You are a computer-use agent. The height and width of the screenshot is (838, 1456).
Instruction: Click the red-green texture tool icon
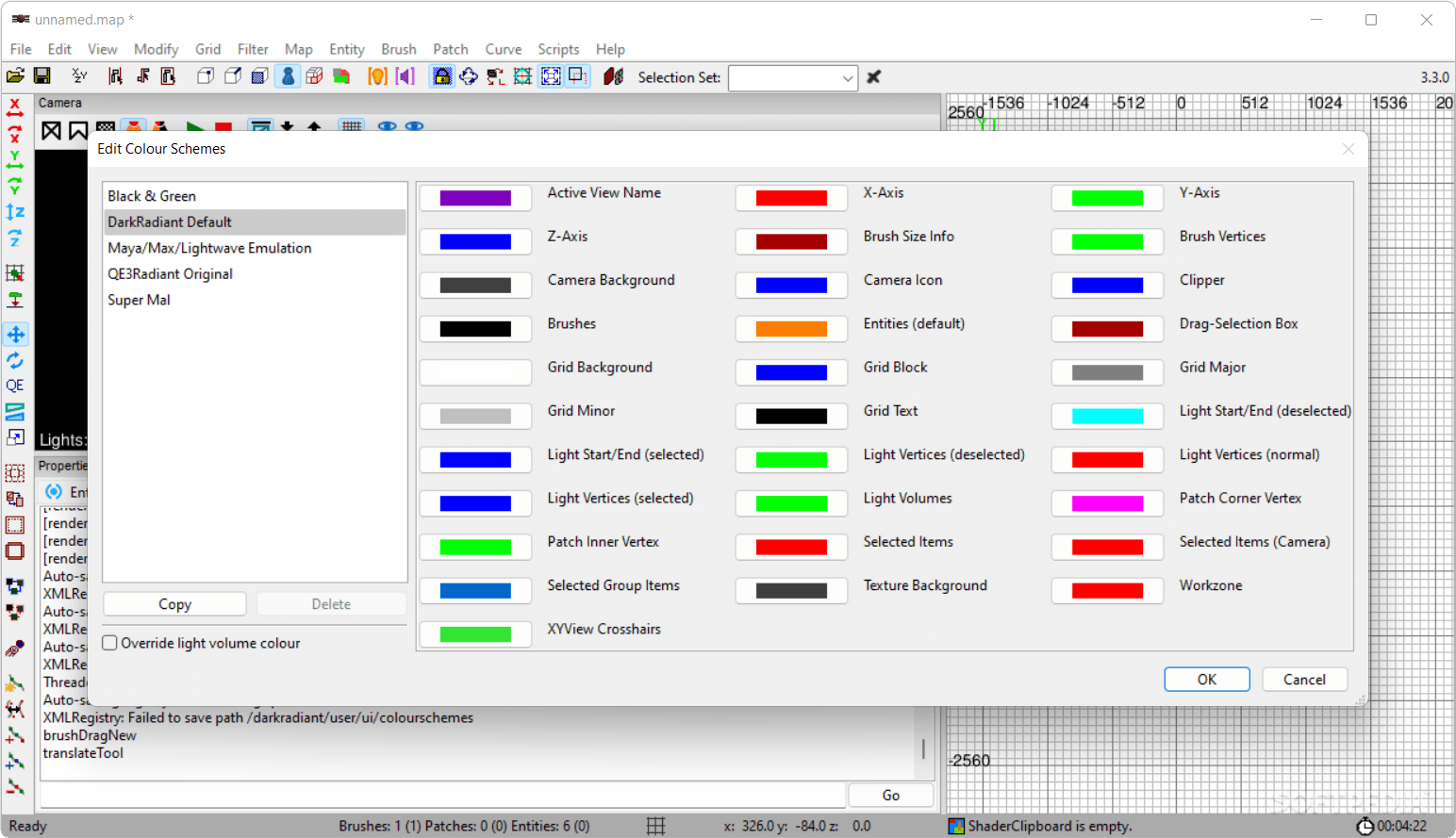pos(341,76)
